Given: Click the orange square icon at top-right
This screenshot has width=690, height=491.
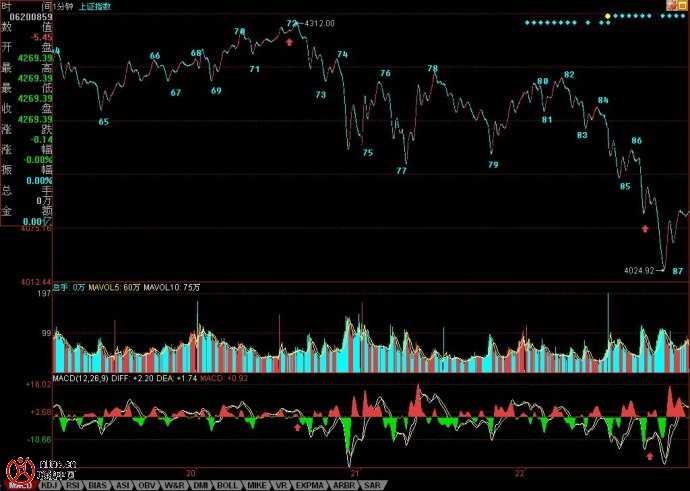Looking at the screenshot, I should click(683, 5).
